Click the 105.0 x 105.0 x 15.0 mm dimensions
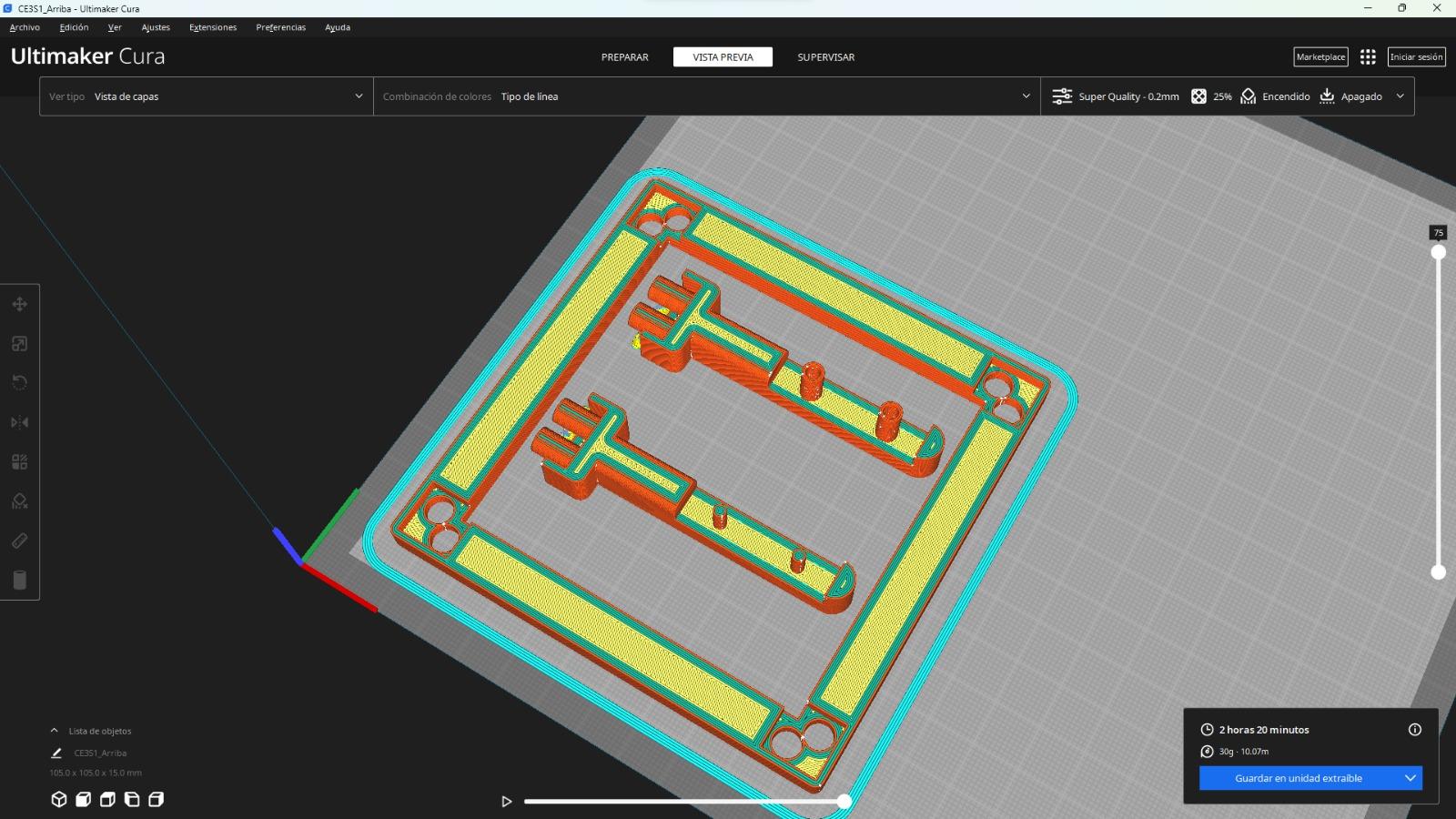This screenshot has width=1456, height=819. [x=96, y=773]
